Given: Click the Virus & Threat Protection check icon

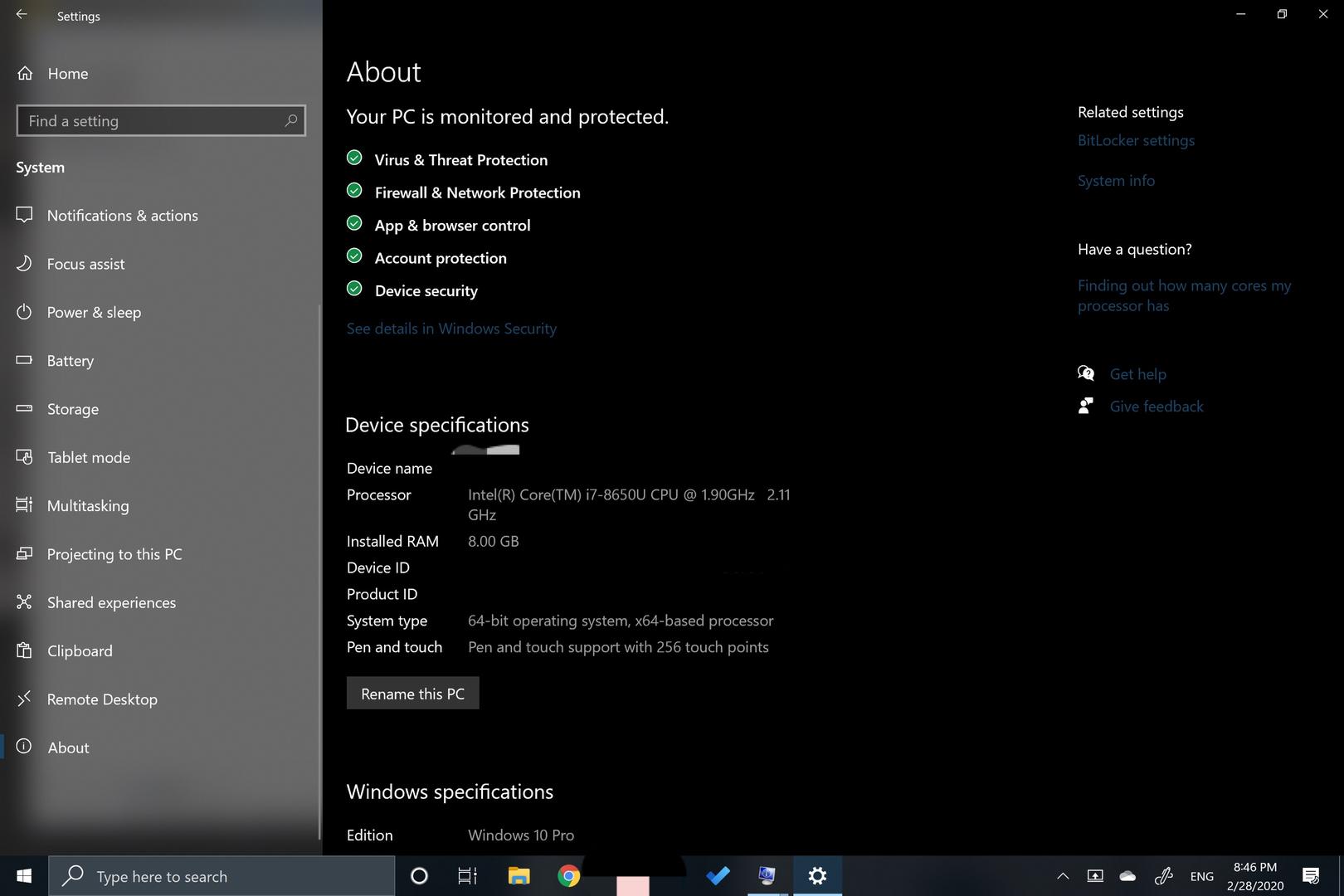Looking at the screenshot, I should point(354,158).
